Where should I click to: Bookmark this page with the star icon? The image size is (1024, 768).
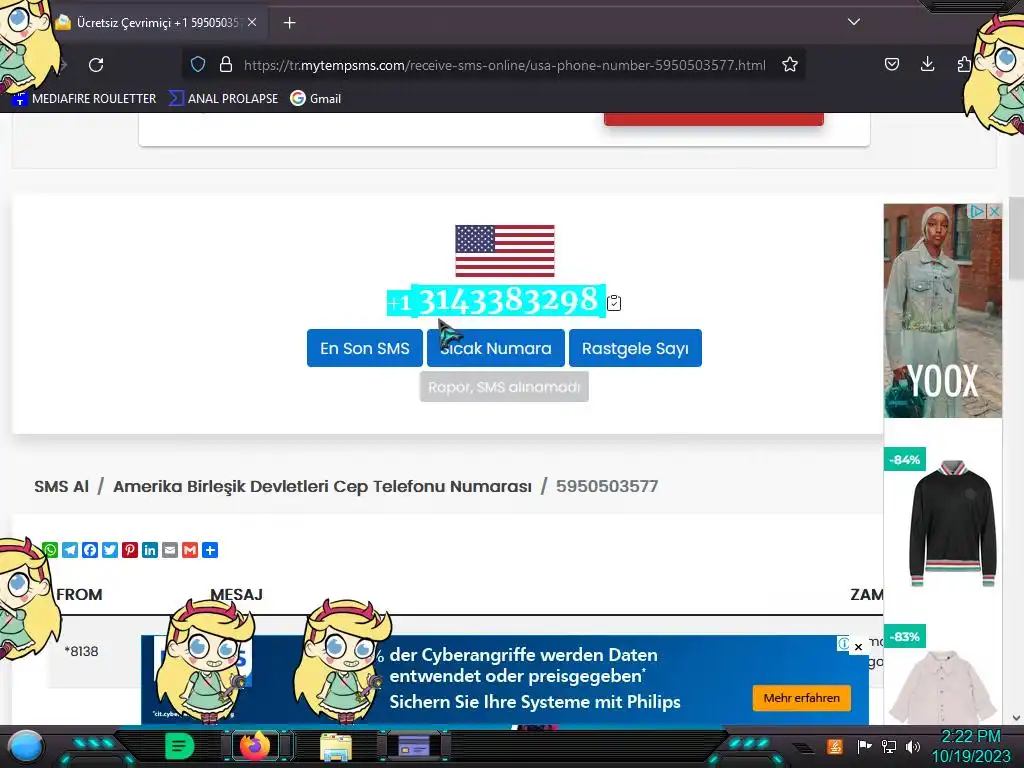pyautogui.click(x=790, y=65)
